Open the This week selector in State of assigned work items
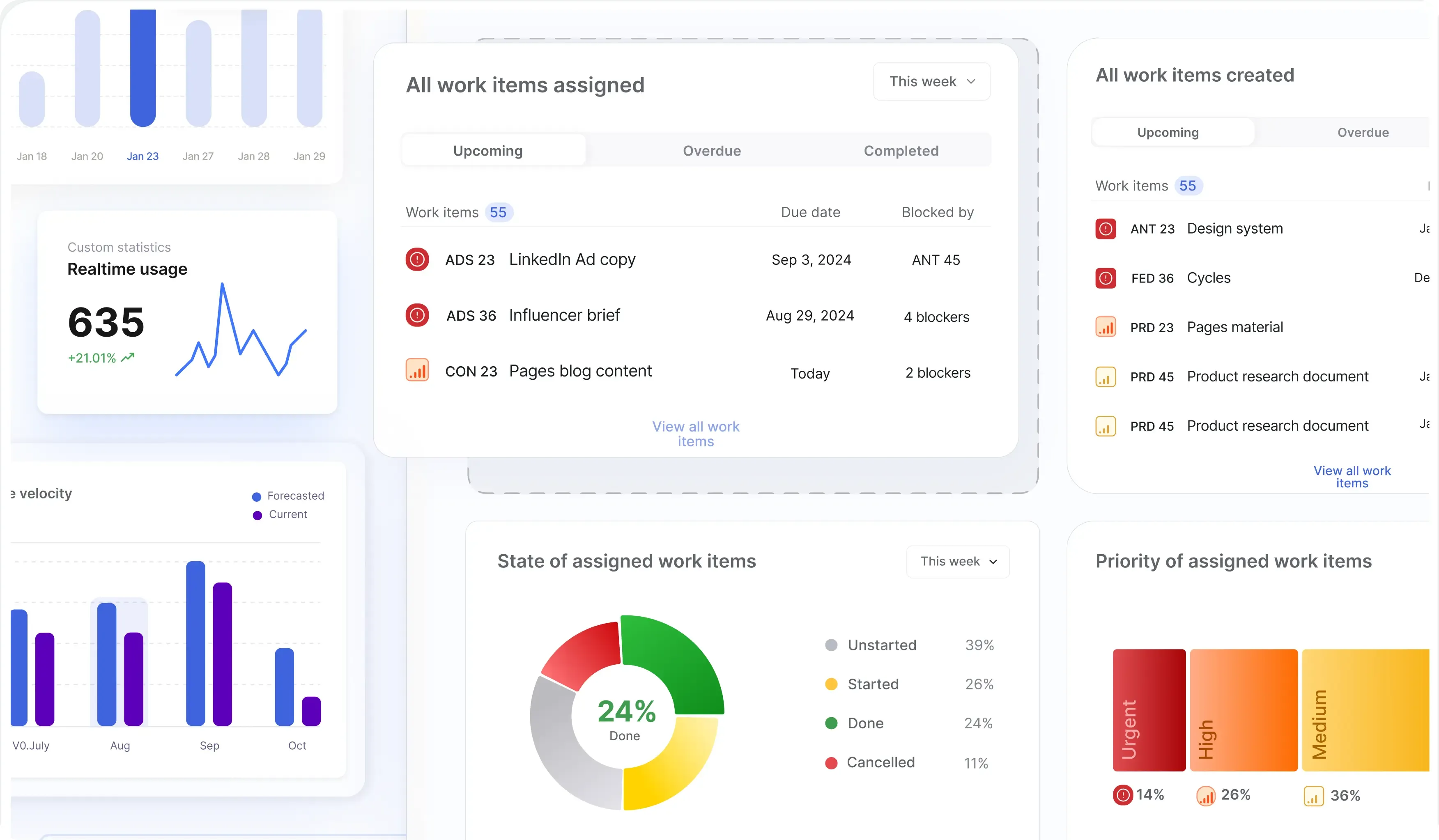1439x840 pixels. [958, 561]
